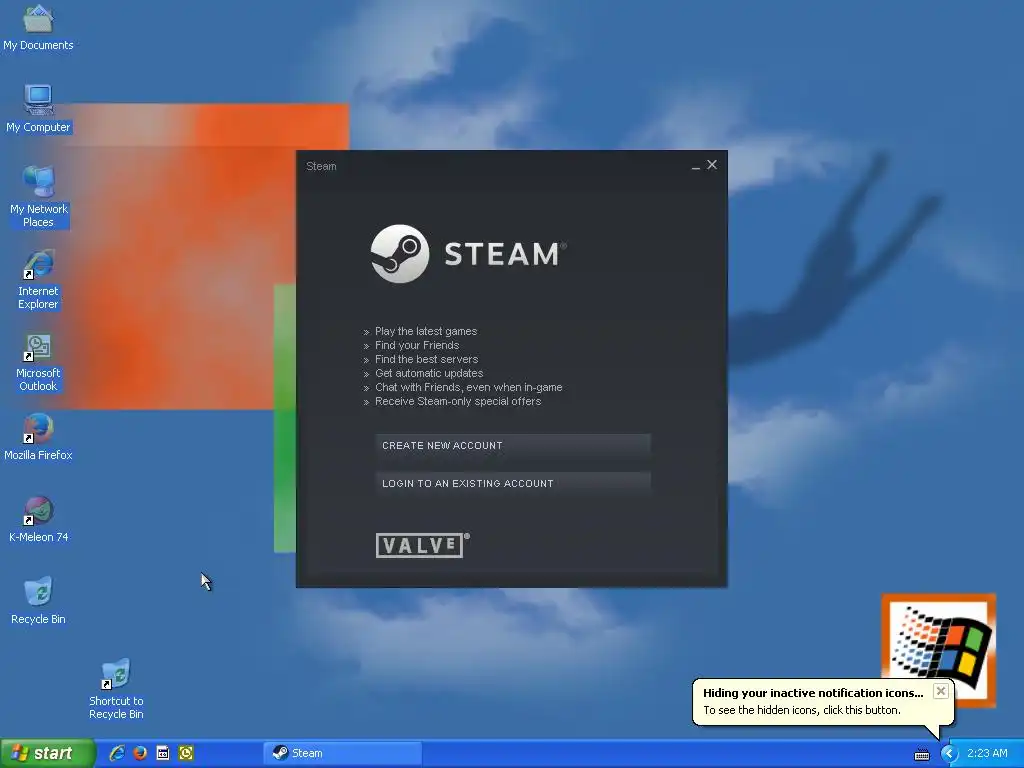Dismiss the notification balloon with its X

[940, 691]
